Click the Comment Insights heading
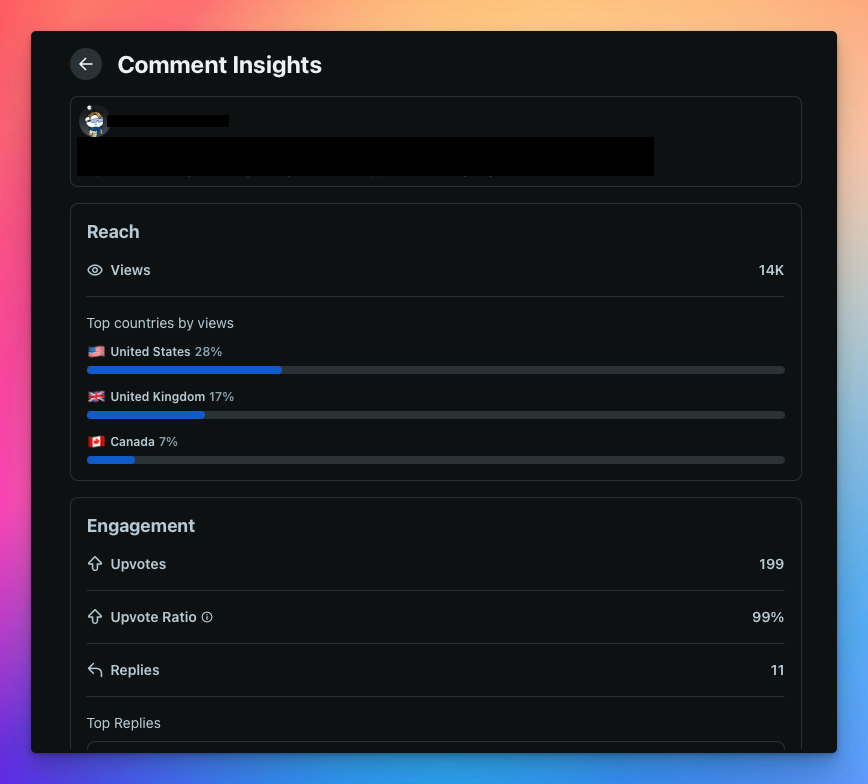Viewport: 868px width, 784px height. point(219,65)
